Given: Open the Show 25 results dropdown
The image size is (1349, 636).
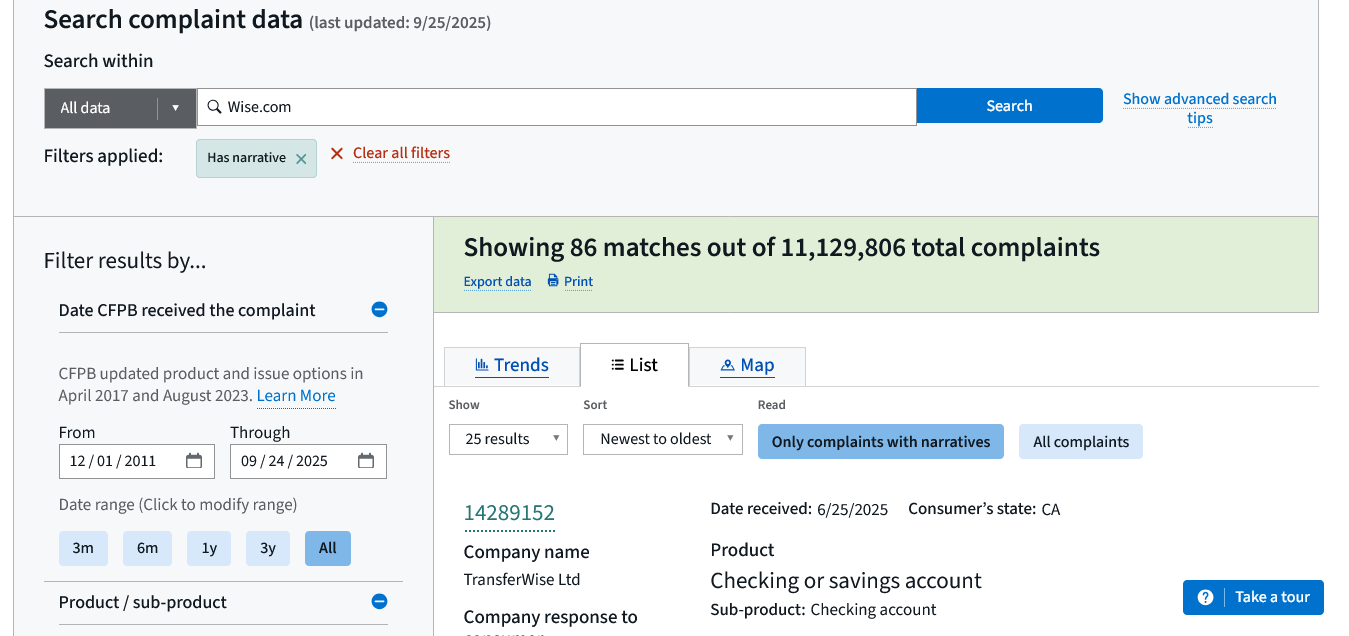Looking at the screenshot, I should [508, 440].
